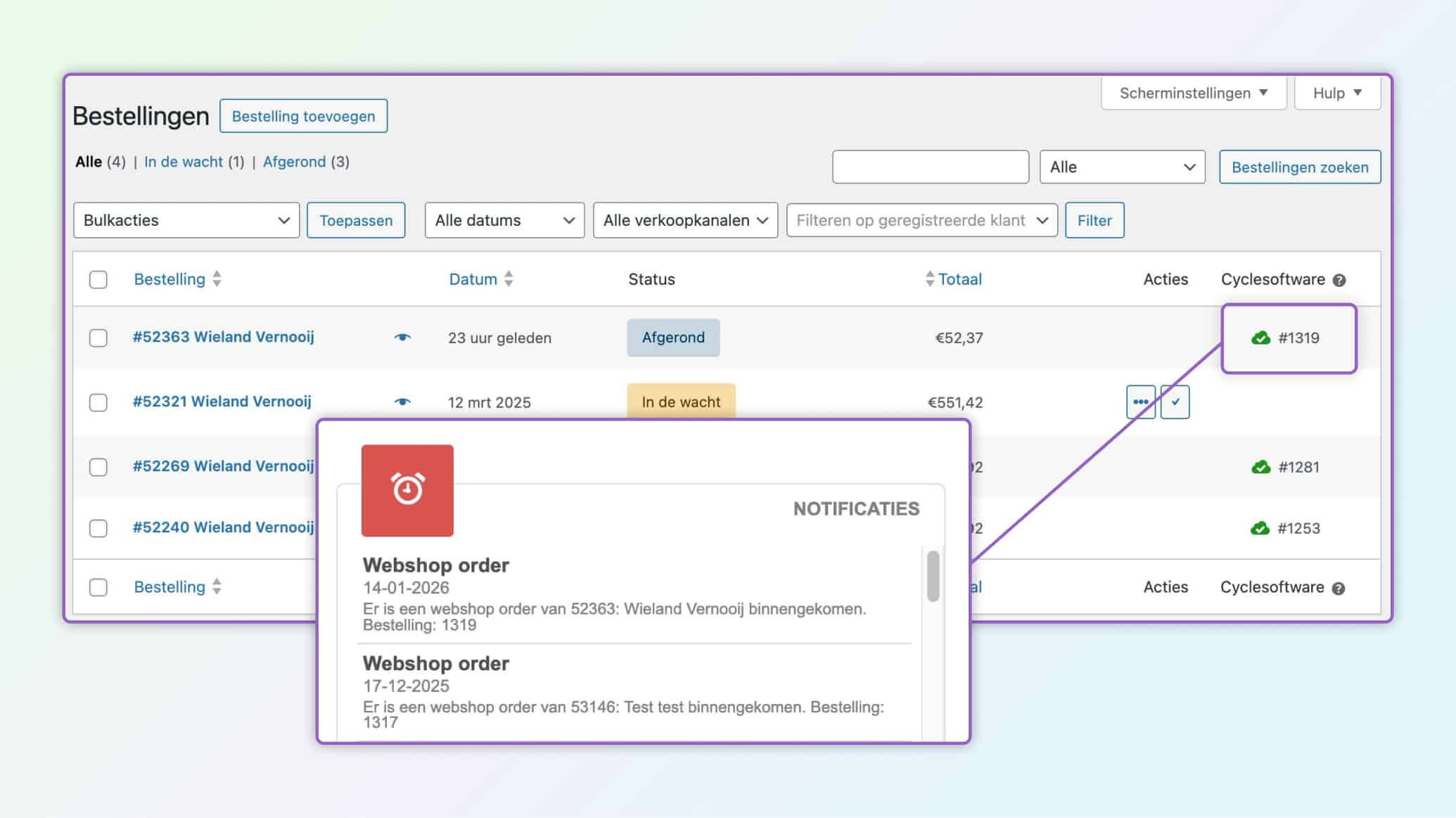The width and height of the screenshot is (1456, 818).
Task: Click the three-dots processing action for order #52321
Action: pos(1140,402)
